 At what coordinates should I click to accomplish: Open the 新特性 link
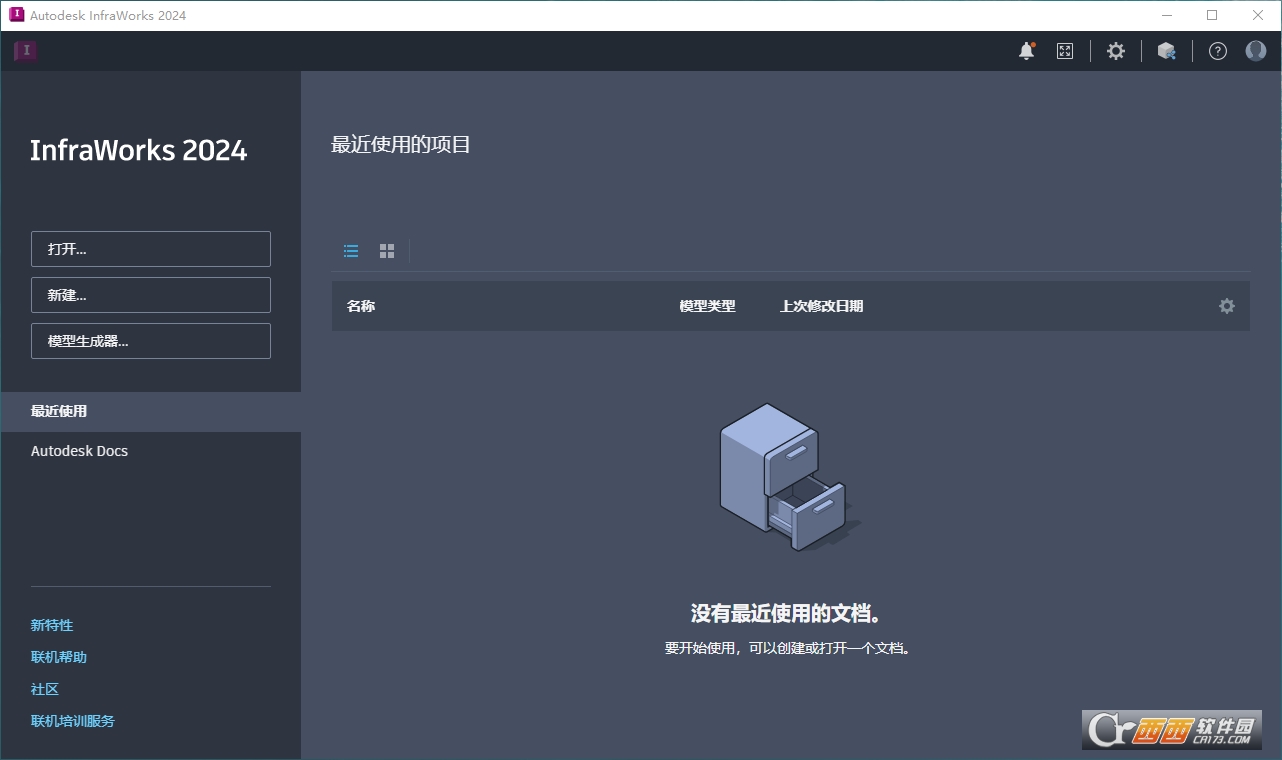52,625
